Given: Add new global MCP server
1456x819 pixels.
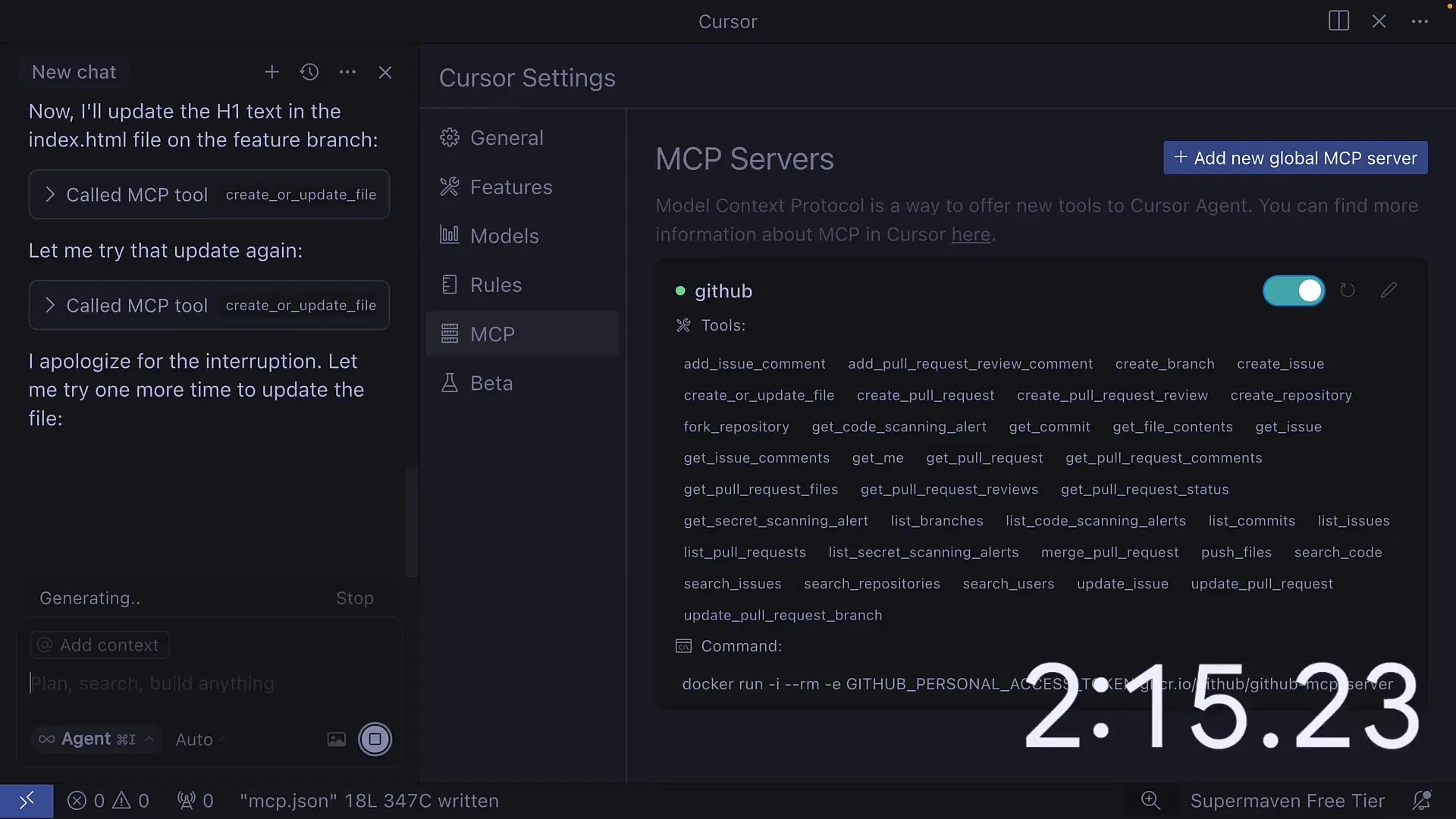Looking at the screenshot, I should tap(1295, 158).
